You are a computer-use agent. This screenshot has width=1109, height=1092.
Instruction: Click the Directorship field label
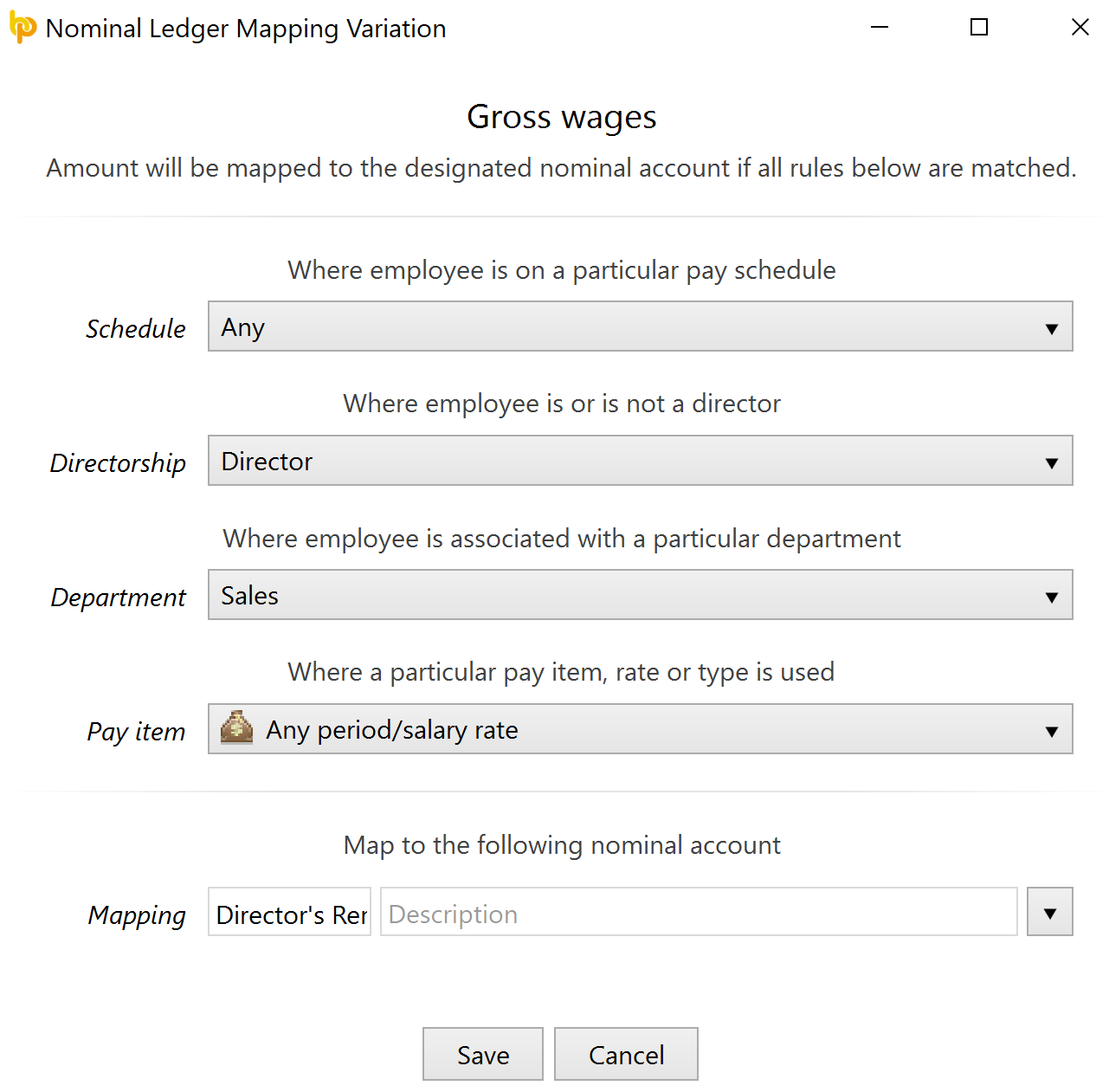click(x=118, y=463)
